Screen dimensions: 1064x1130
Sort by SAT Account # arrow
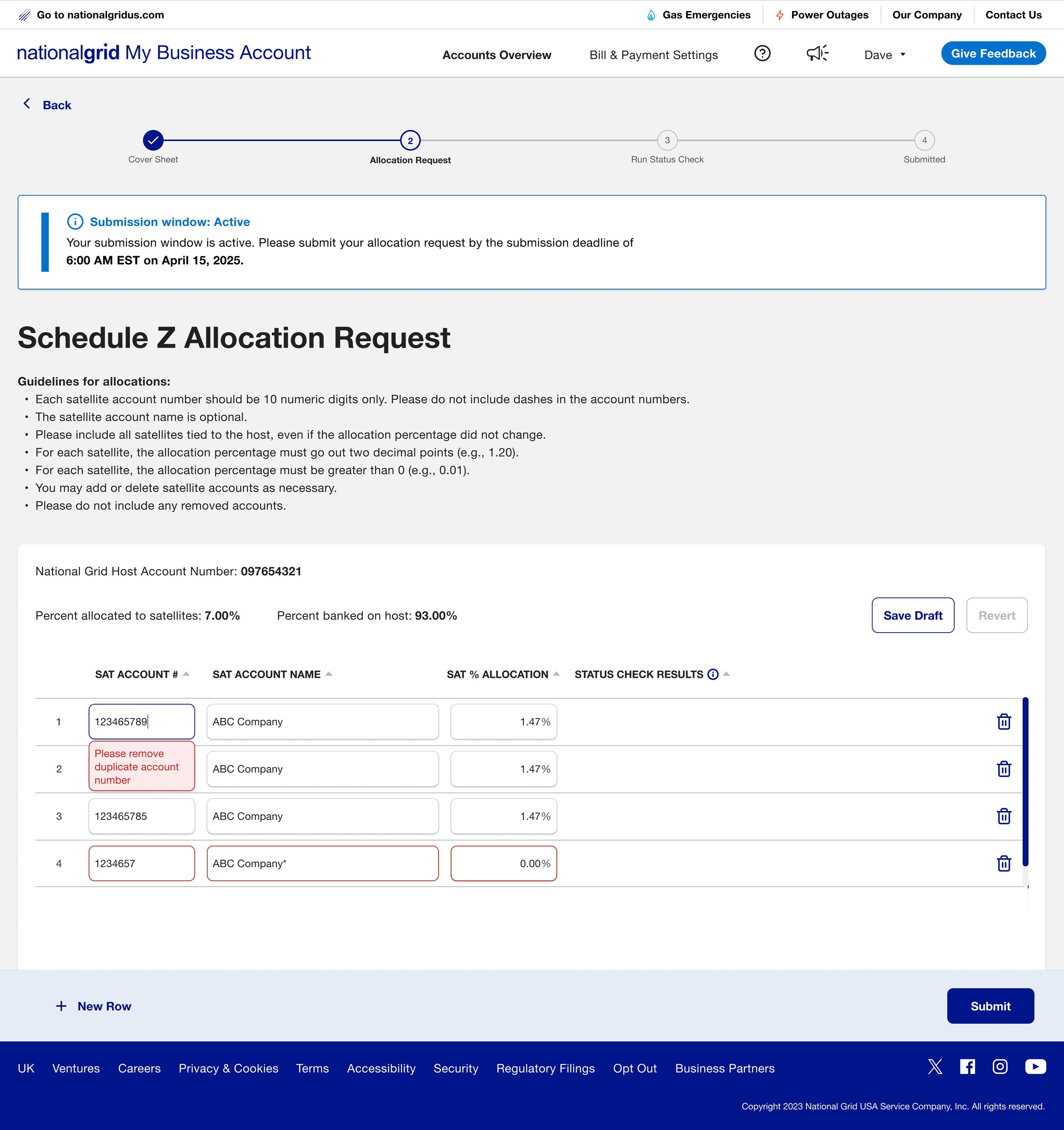click(x=186, y=674)
